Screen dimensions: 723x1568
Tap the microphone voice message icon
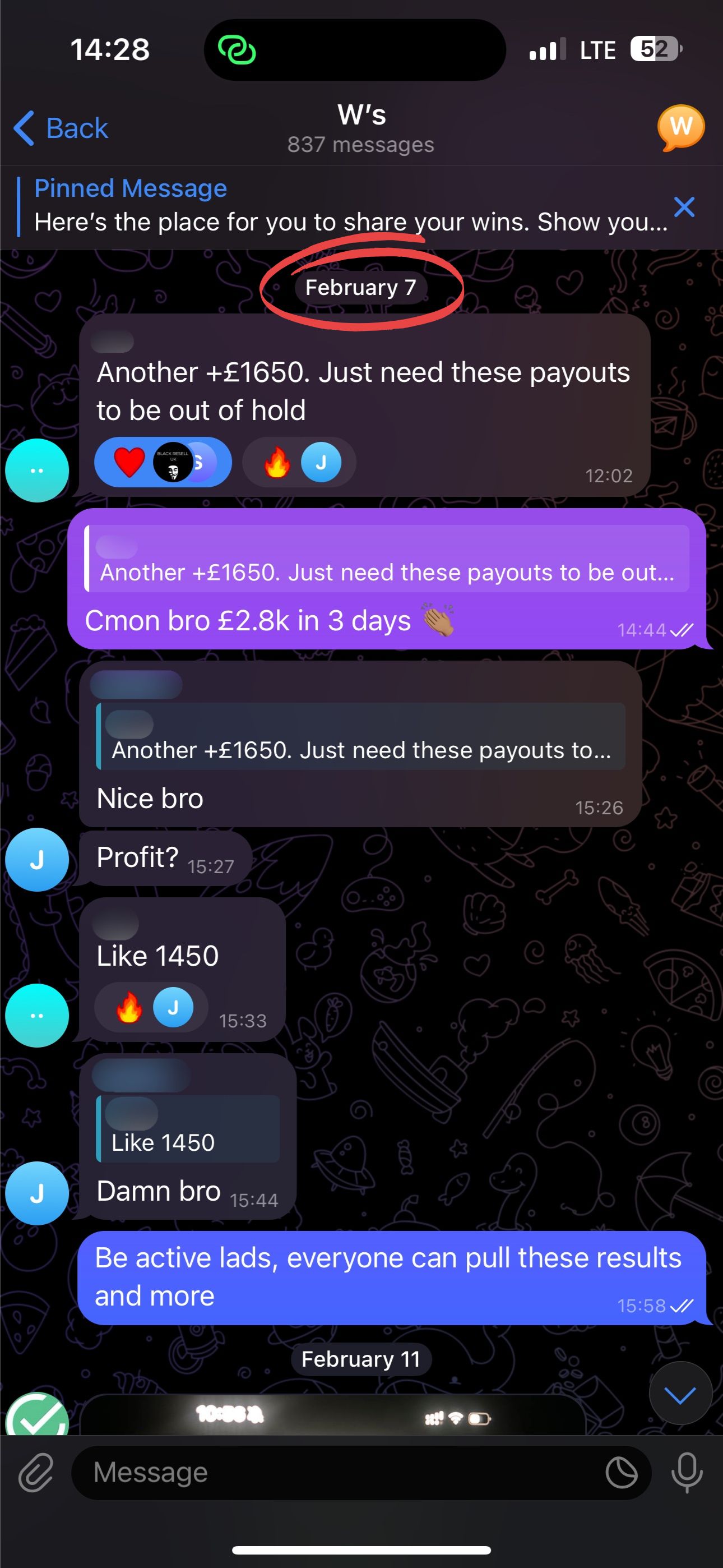[687, 1473]
